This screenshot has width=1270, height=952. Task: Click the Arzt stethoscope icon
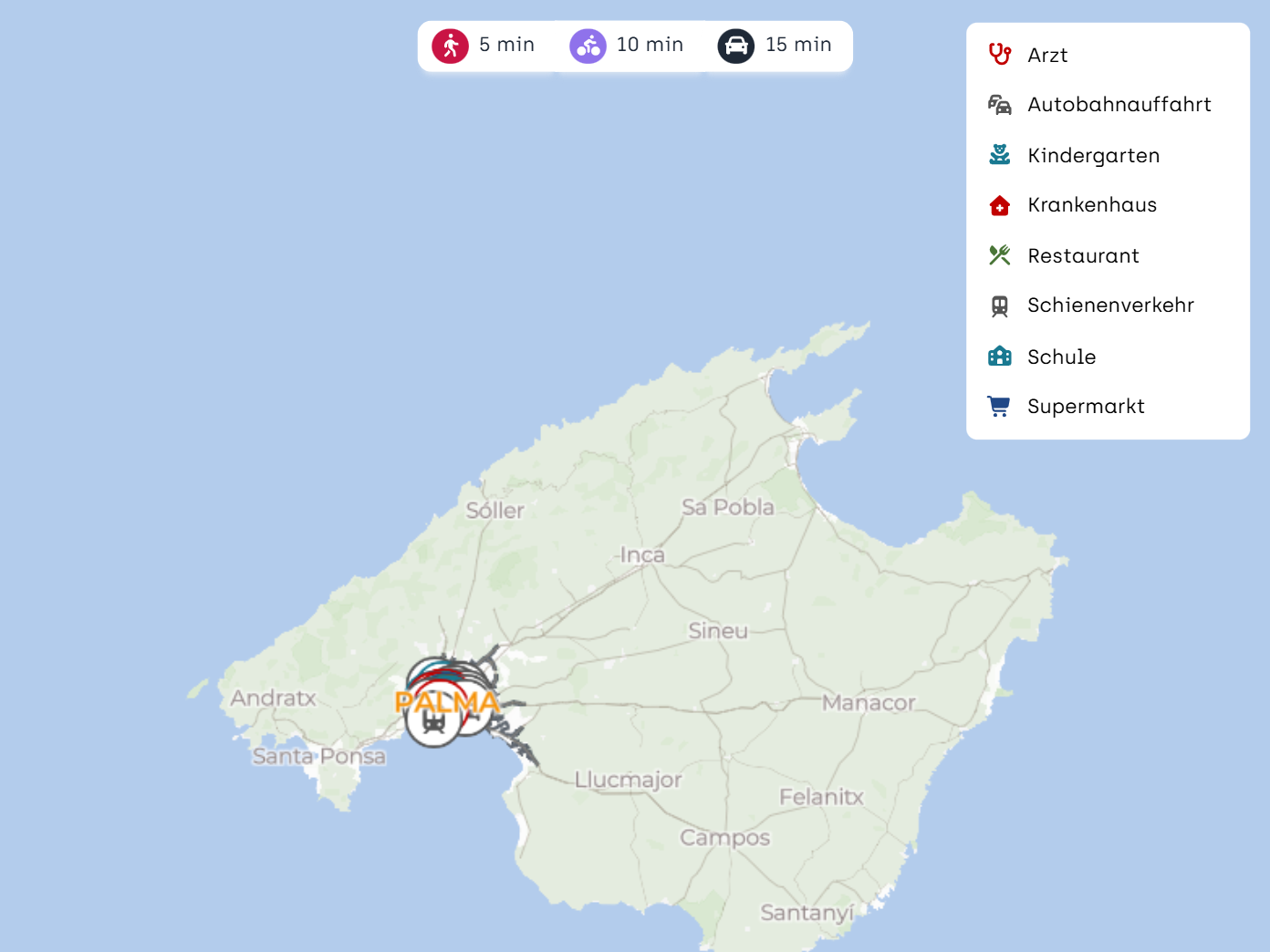point(1000,55)
